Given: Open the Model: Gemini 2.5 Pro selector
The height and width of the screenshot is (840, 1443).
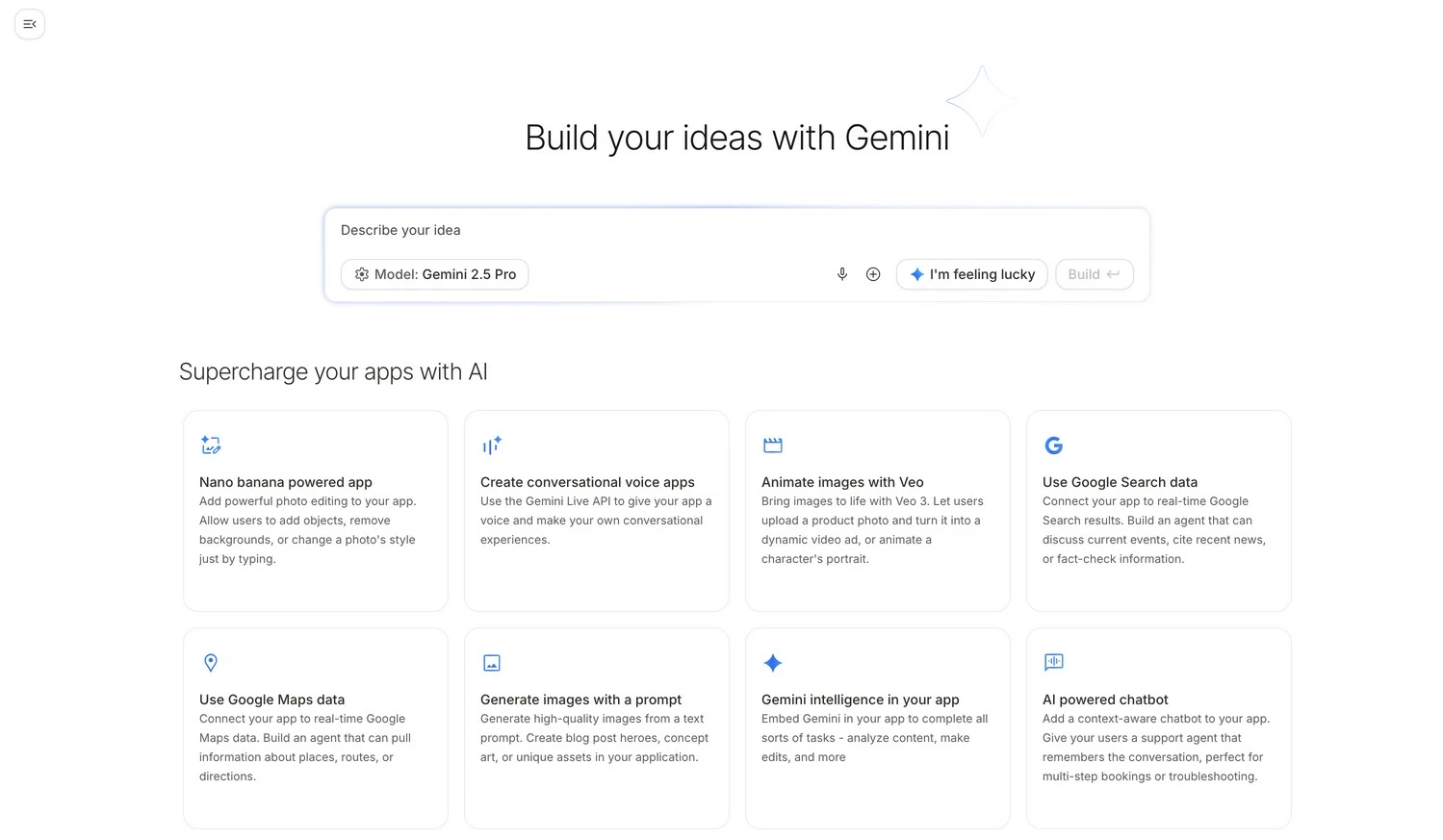Looking at the screenshot, I should pos(435,274).
